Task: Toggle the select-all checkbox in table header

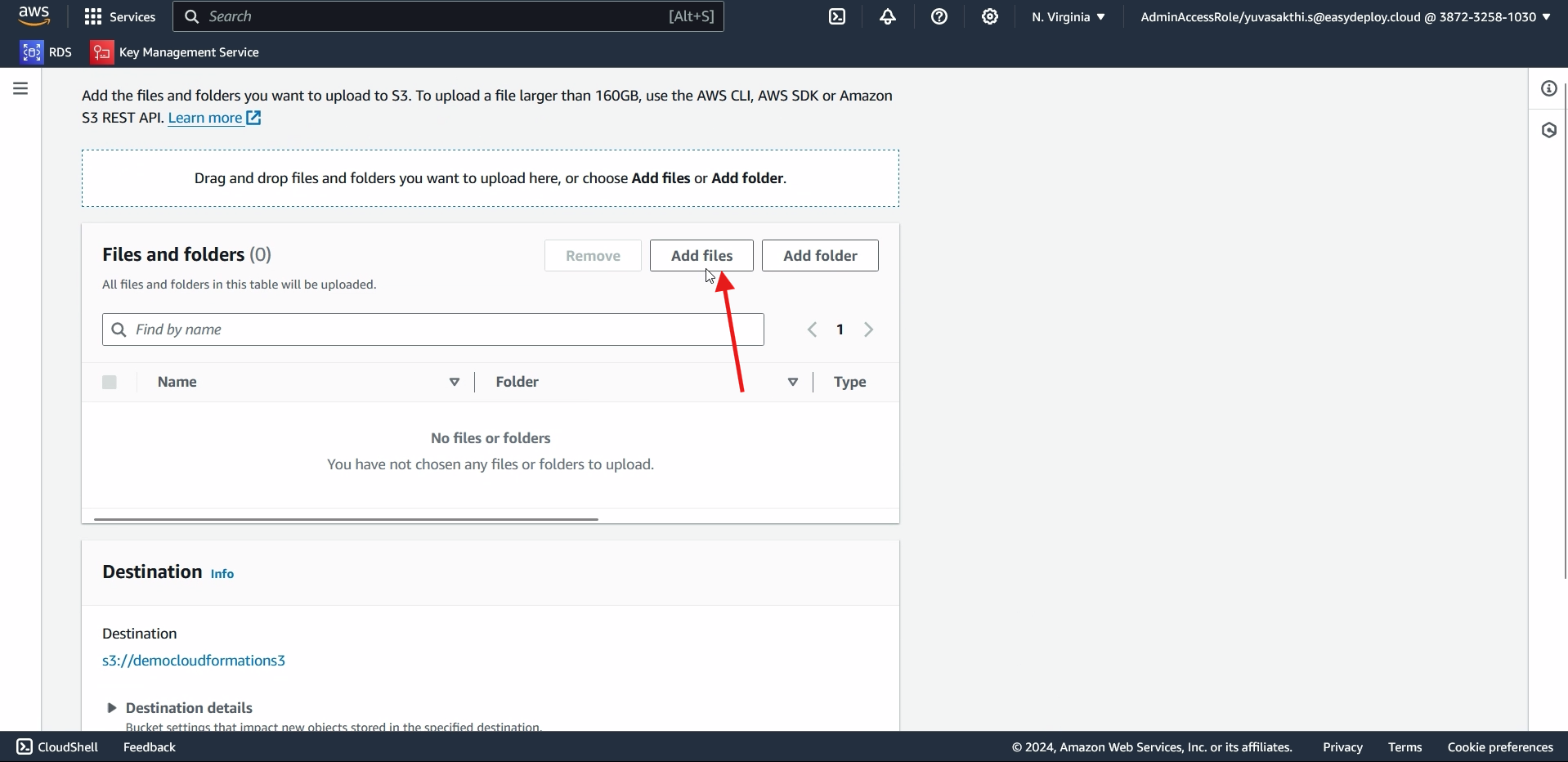Action: 110,382
